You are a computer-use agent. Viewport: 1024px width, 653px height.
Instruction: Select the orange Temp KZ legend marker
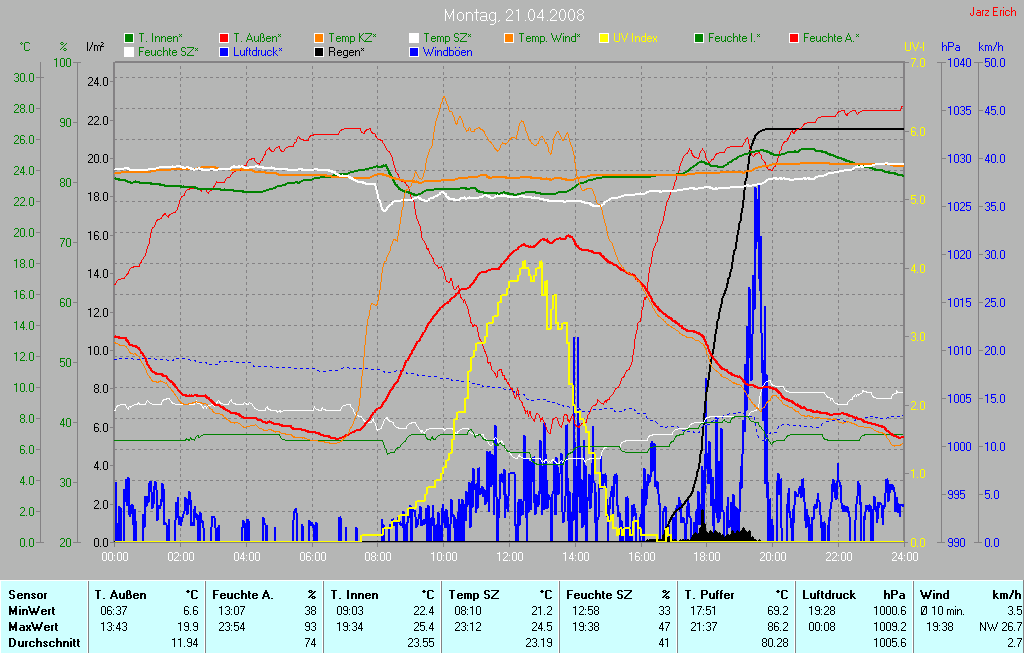coord(319,38)
